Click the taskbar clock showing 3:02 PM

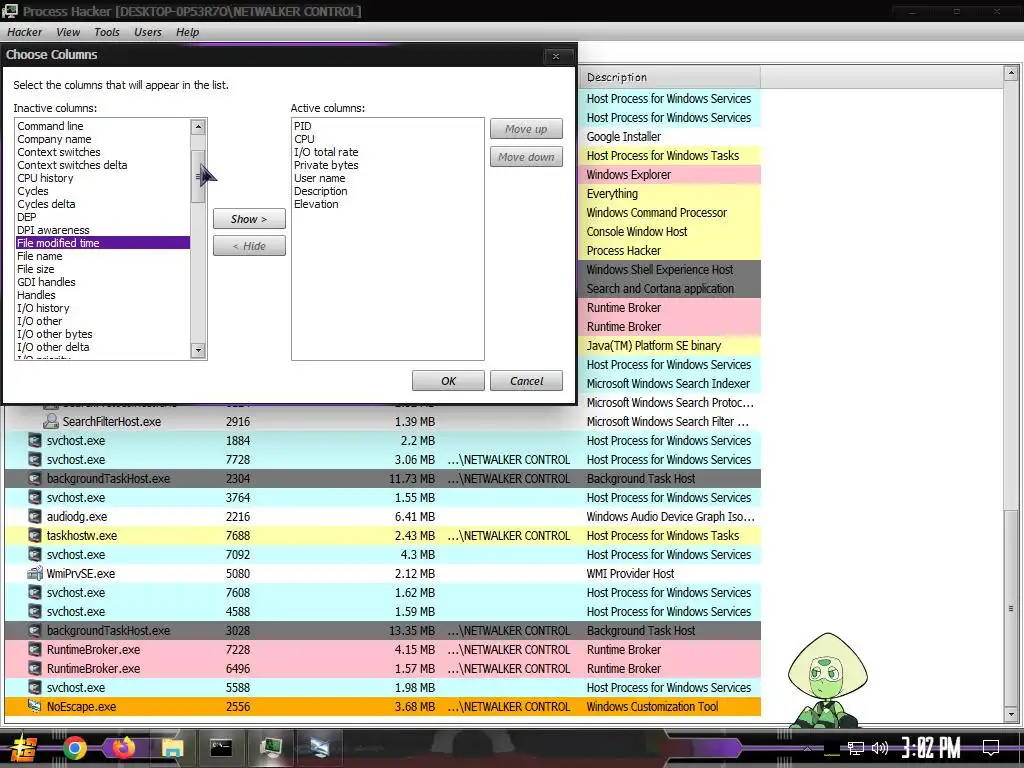pos(931,748)
